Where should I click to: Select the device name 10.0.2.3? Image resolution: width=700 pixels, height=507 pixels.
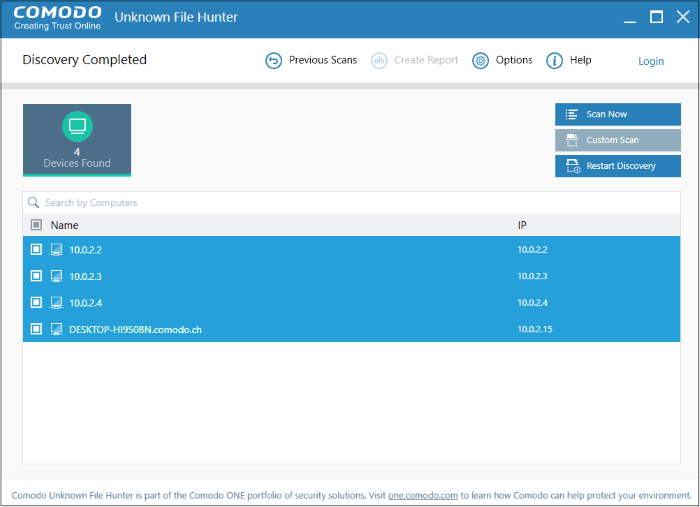tap(85, 276)
